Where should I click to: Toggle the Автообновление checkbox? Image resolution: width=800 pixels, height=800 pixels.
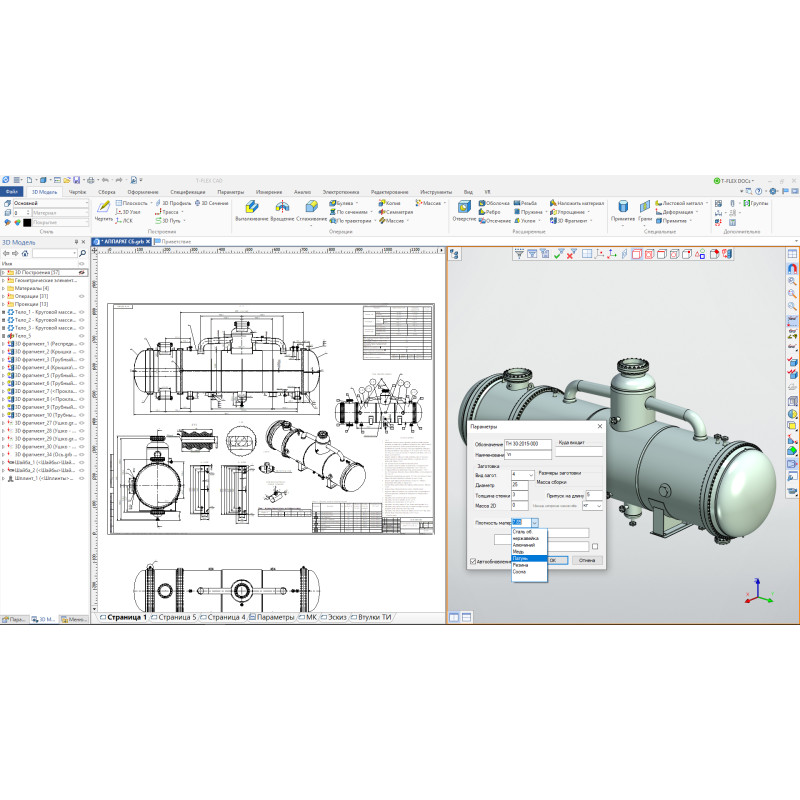tap(473, 561)
